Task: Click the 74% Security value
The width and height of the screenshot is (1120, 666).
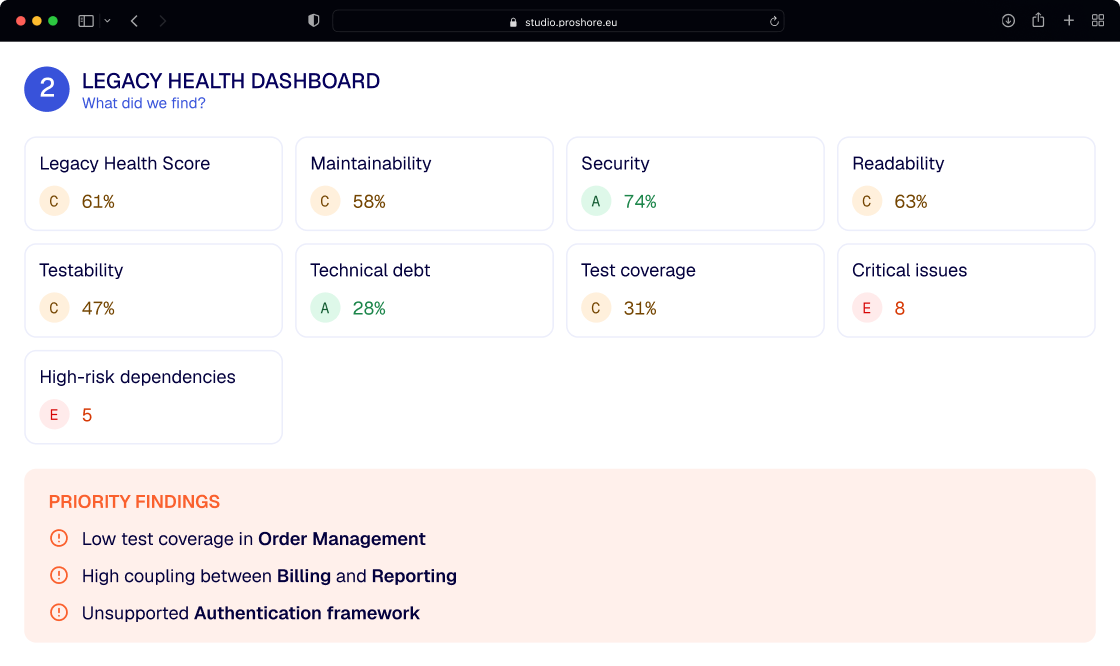Action: pos(640,202)
